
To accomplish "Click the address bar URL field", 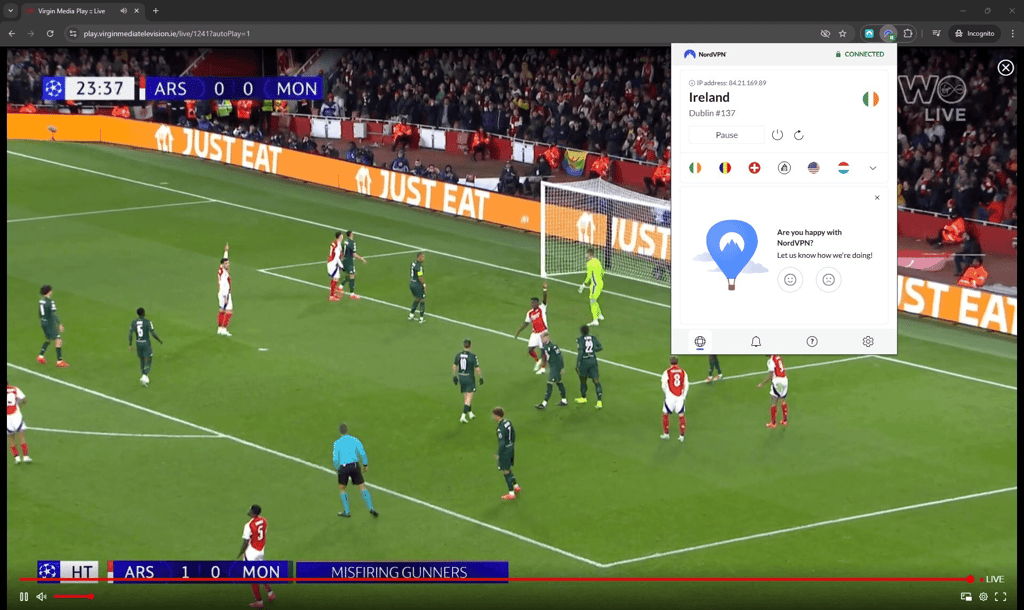I will point(444,33).
